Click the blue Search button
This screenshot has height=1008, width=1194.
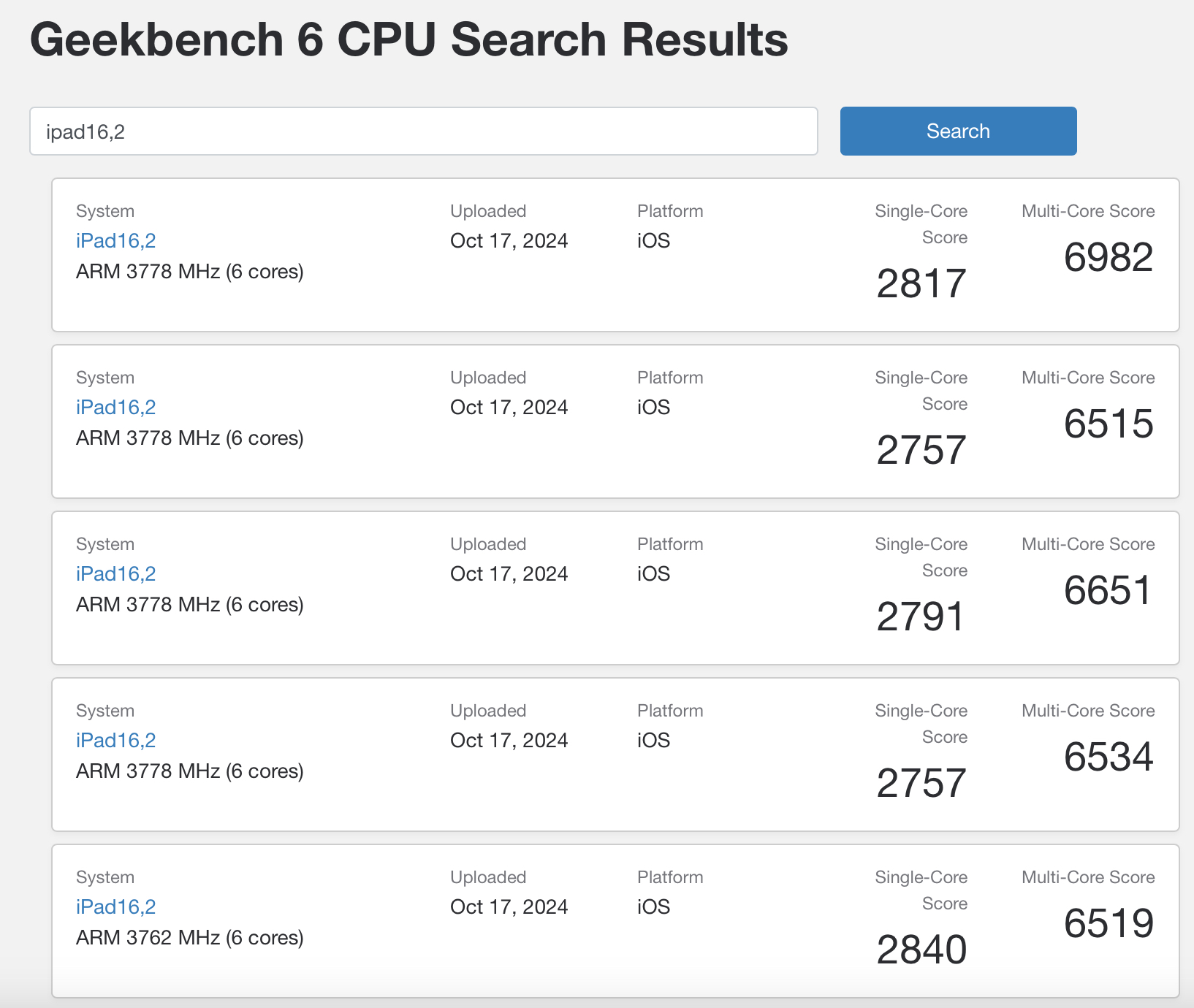(x=958, y=131)
